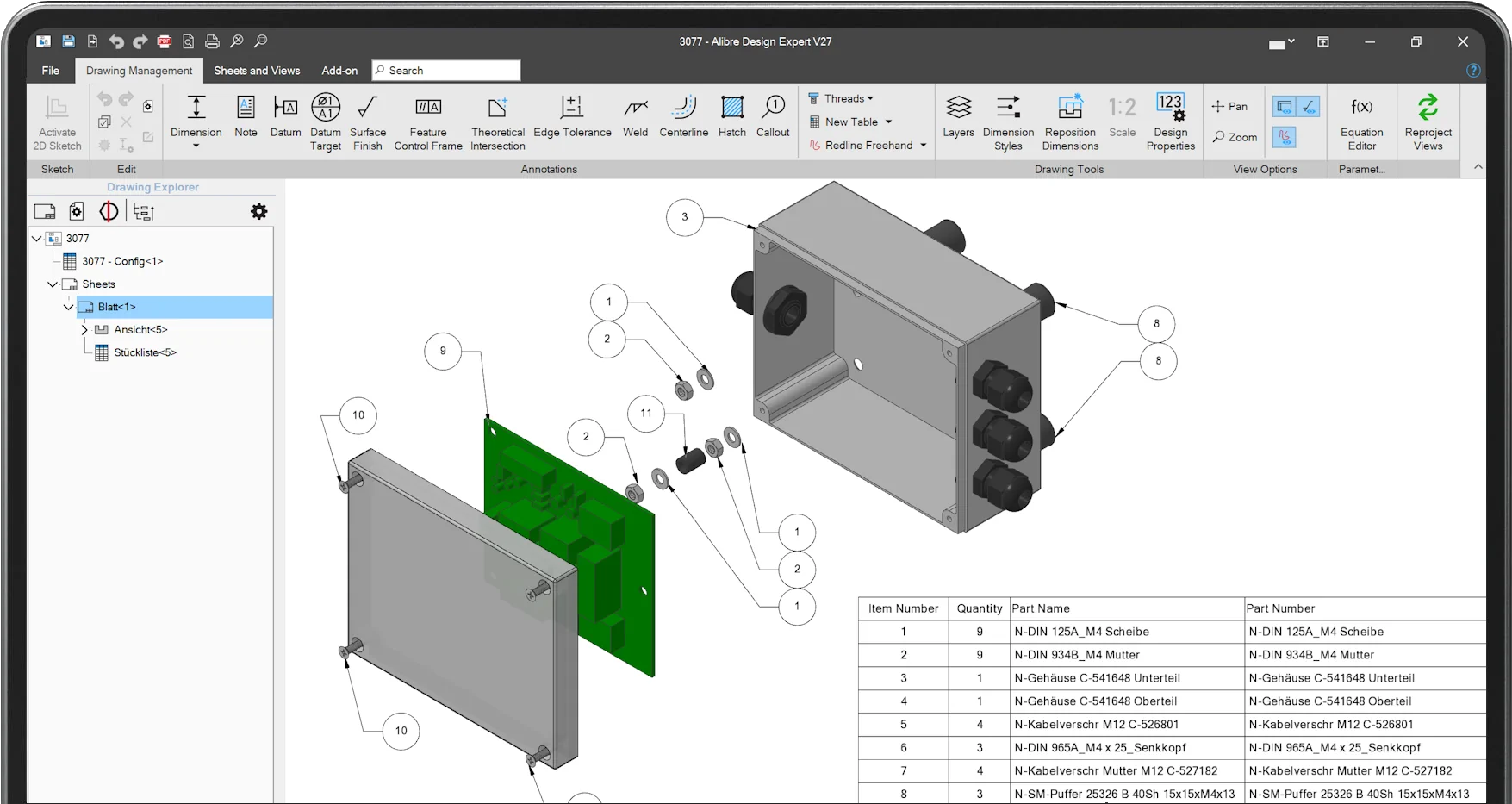Select the Datum tool
The width and height of the screenshot is (1512, 804).
pos(285,117)
